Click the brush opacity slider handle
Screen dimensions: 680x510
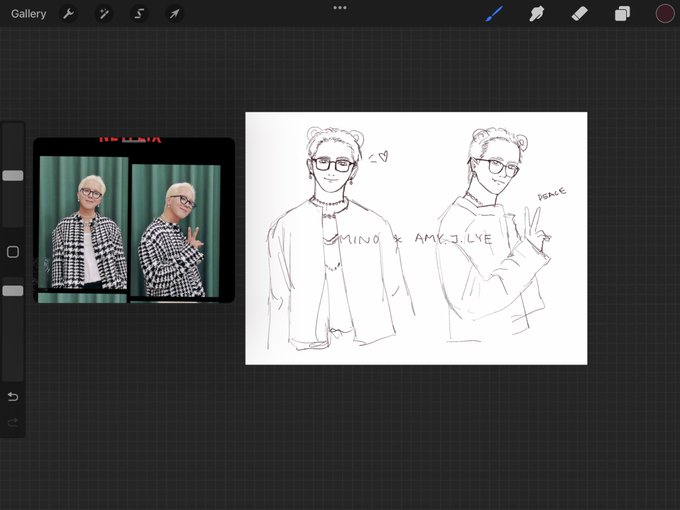coord(13,291)
